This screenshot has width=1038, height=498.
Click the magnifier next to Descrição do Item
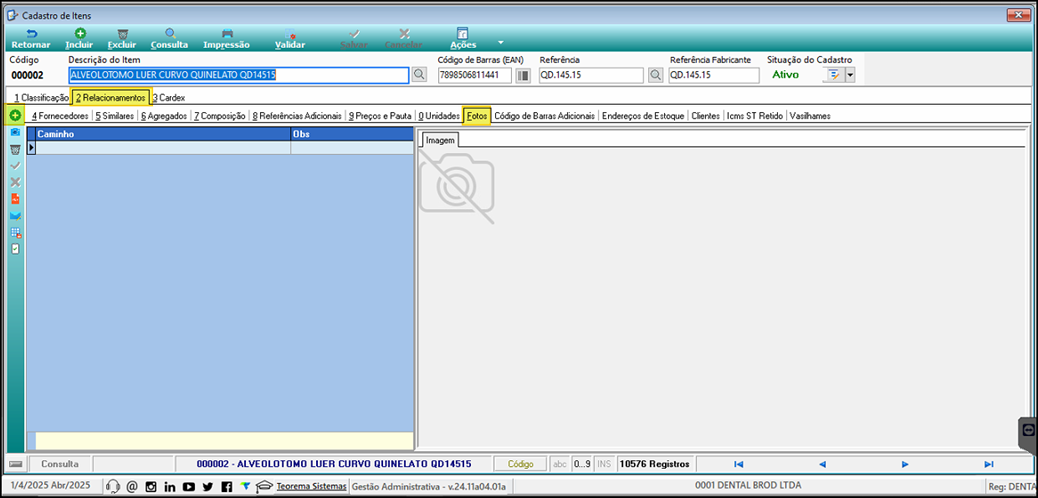419,75
